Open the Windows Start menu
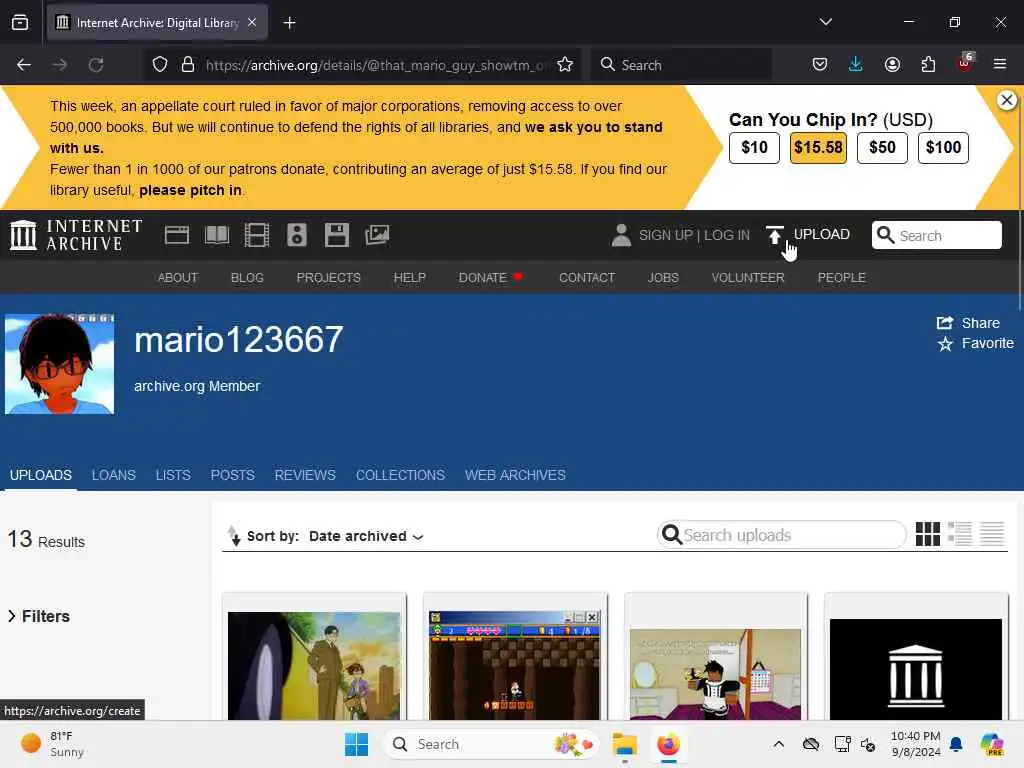This screenshot has width=1024, height=768. click(x=357, y=744)
